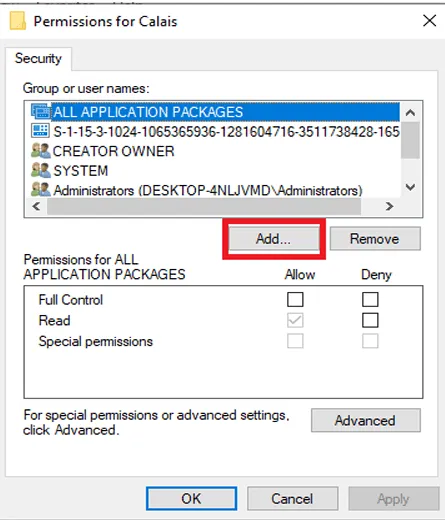Click Cancel to discard changes

point(292,499)
